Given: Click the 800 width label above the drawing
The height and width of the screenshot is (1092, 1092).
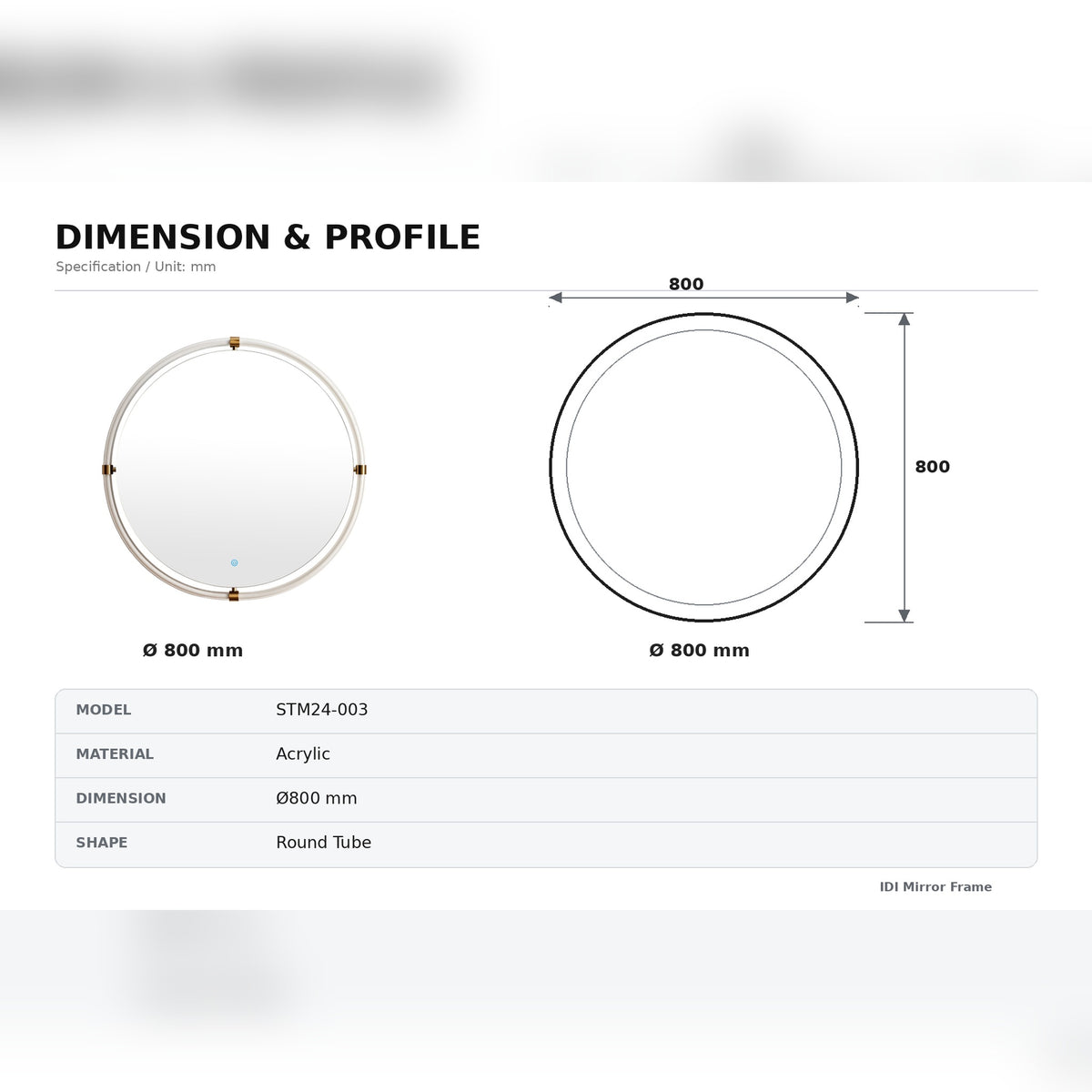Looking at the screenshot, I should 686,284.
